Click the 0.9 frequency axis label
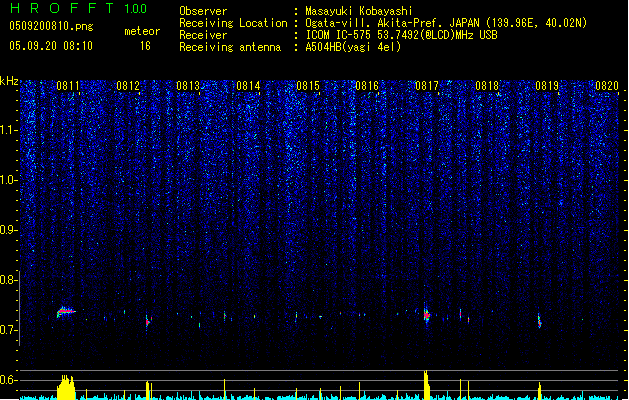 (x=8, y=230)
